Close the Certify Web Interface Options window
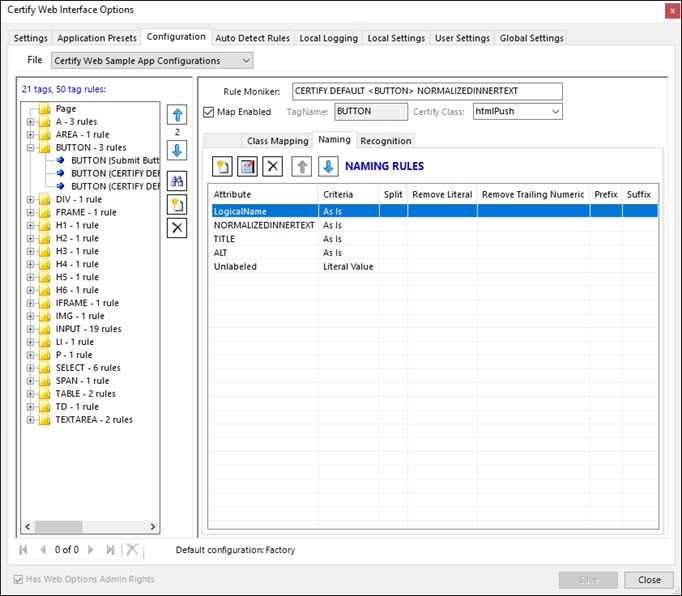The image size is (682, 596). (x=672, y=11)
